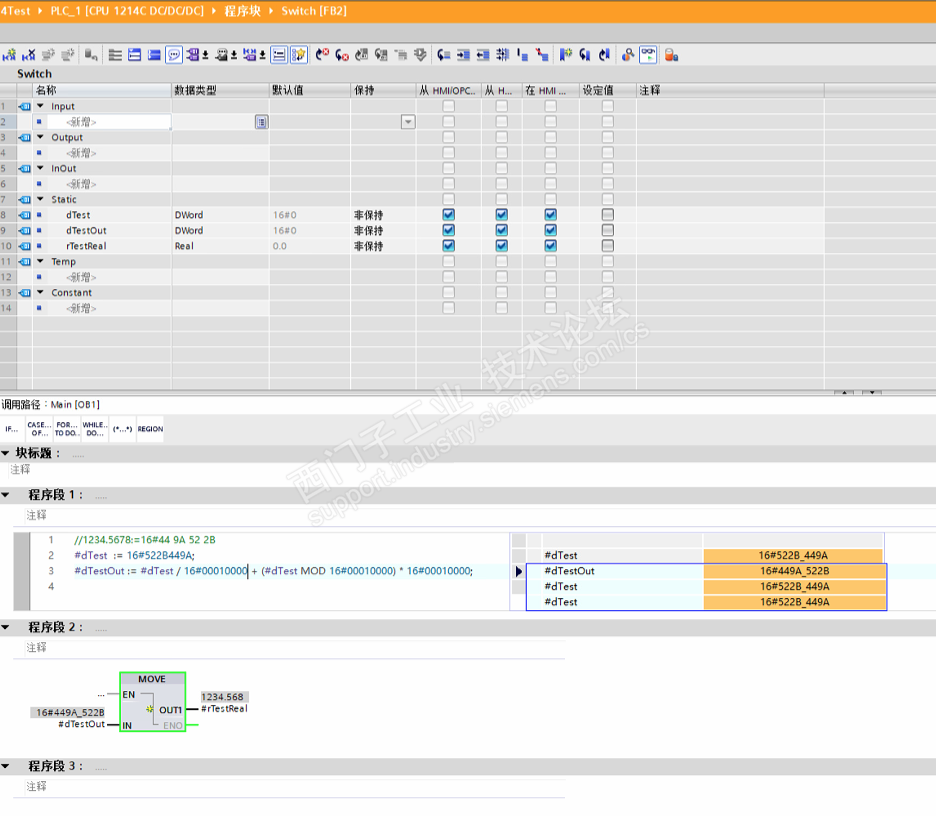Screen dimensions: 936x816
Task: Click 程序块 in the breadcrumb path
Action: [x=242, y=11]
